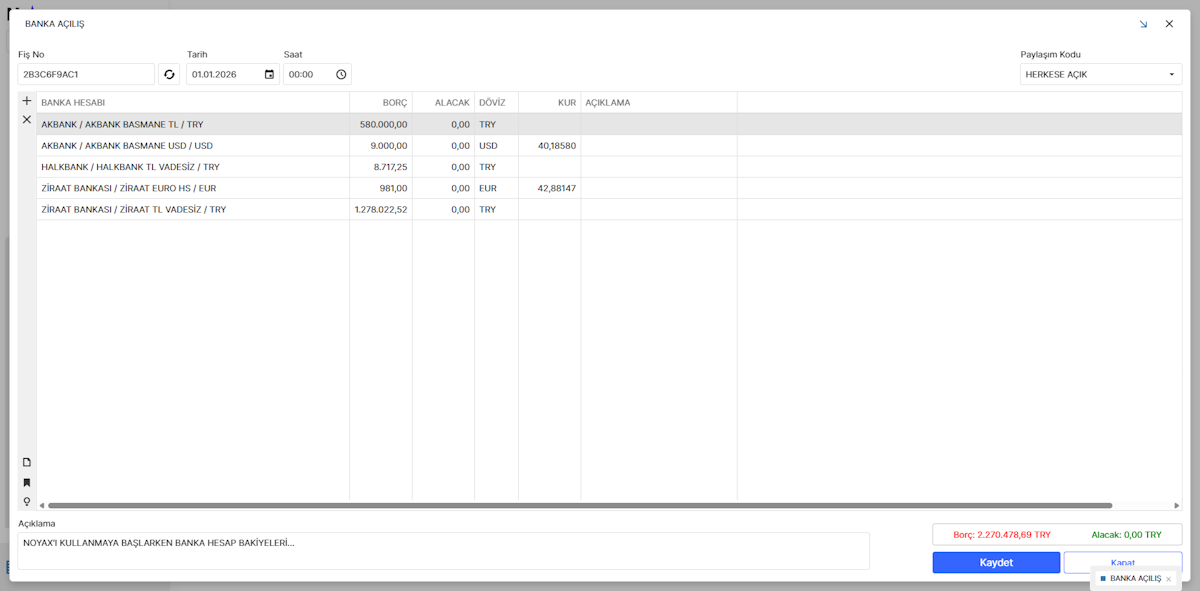Click the add row plus icon
This screenshot has width=1200, height=591.
click(x=27, y=101)
